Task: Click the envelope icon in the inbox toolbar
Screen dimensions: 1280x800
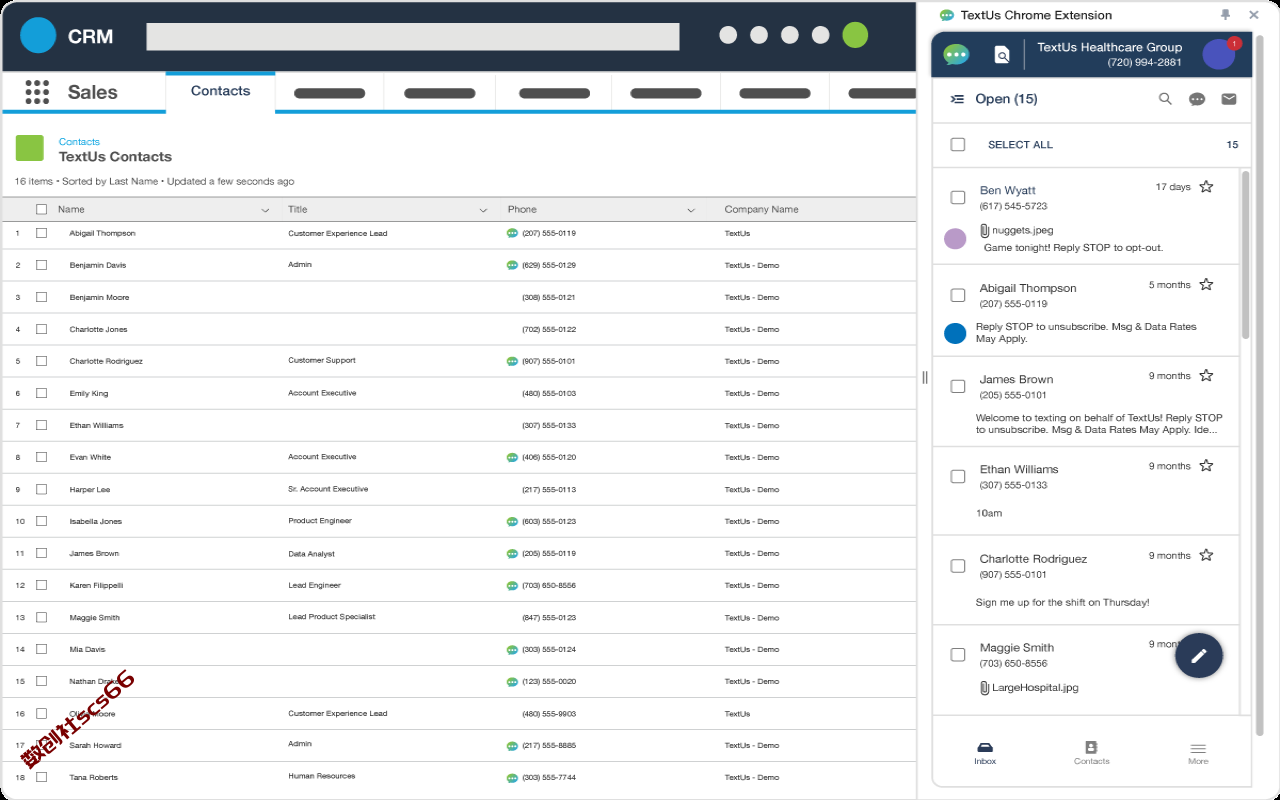Action: coord(1229,99)
